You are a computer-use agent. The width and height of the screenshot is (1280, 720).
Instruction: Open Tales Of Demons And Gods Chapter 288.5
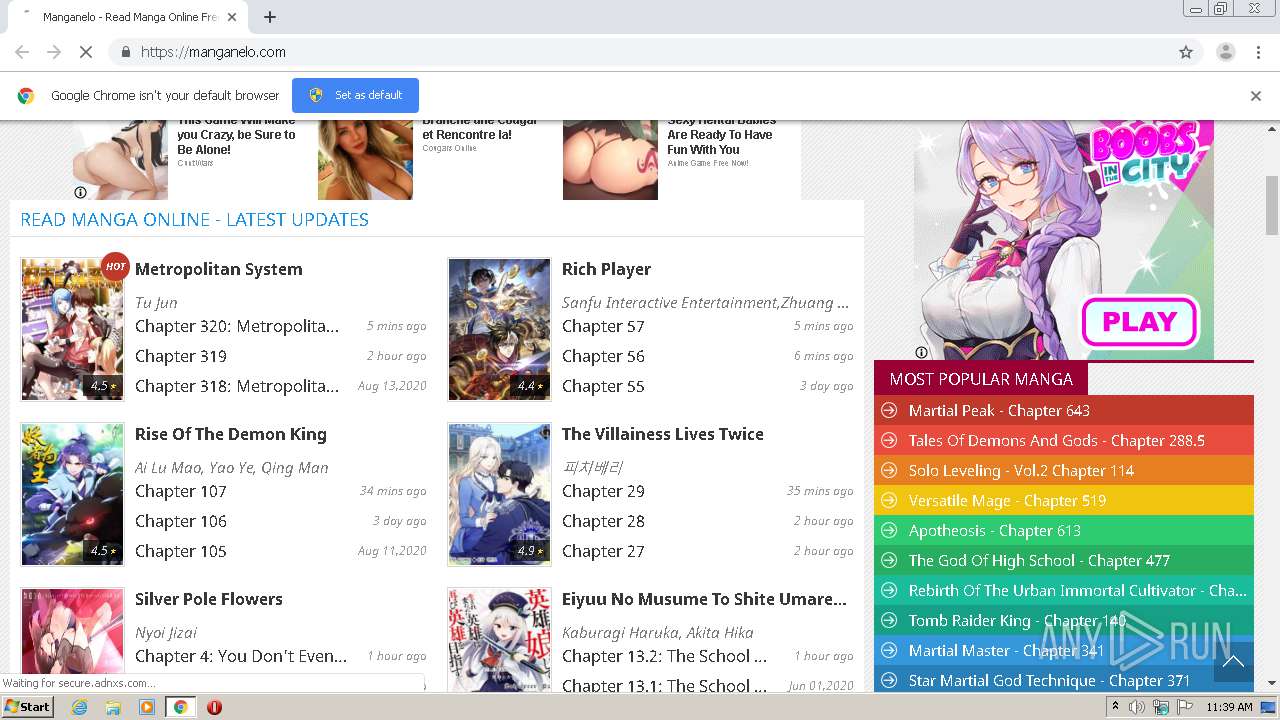pyautogui.click(x=1056, y=441)
